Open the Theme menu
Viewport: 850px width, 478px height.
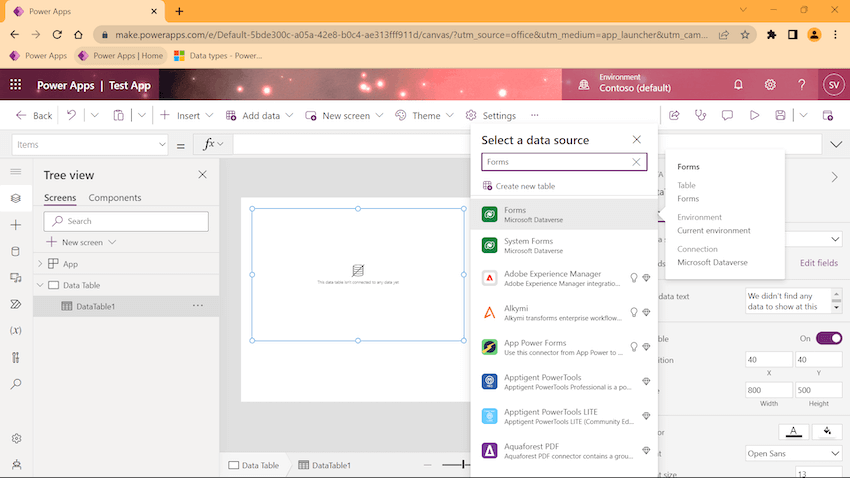pos(424,115)
